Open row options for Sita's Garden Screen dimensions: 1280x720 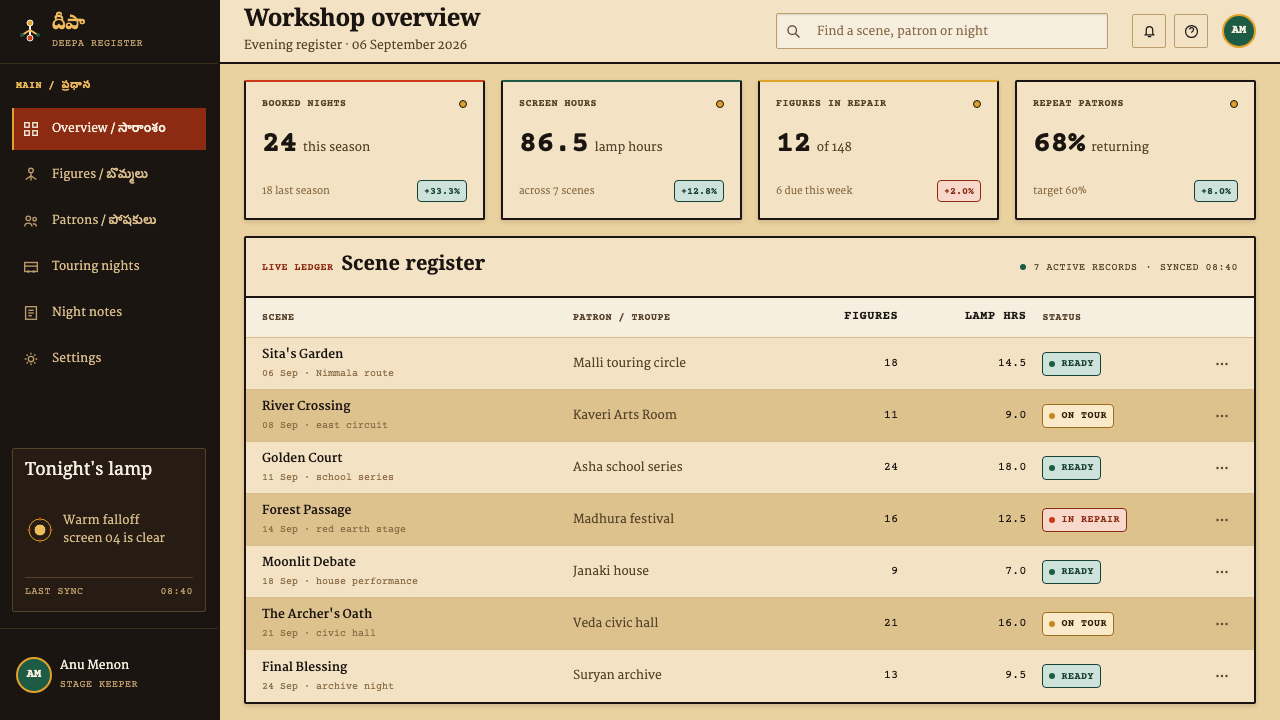pyautogui.click(x=1222, y=364)
